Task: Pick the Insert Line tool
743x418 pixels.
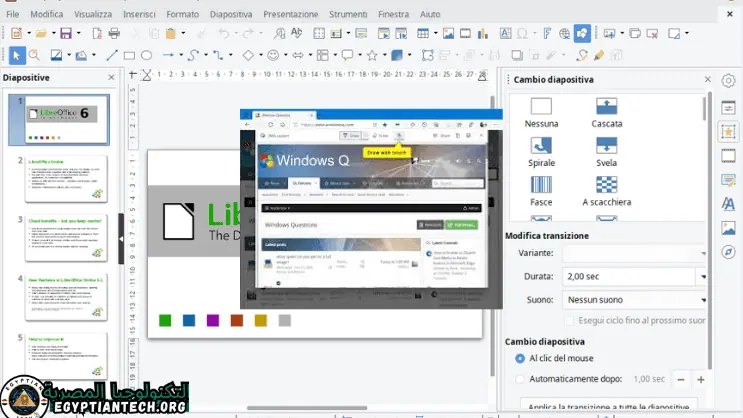Action: click(x=112, y=55)
